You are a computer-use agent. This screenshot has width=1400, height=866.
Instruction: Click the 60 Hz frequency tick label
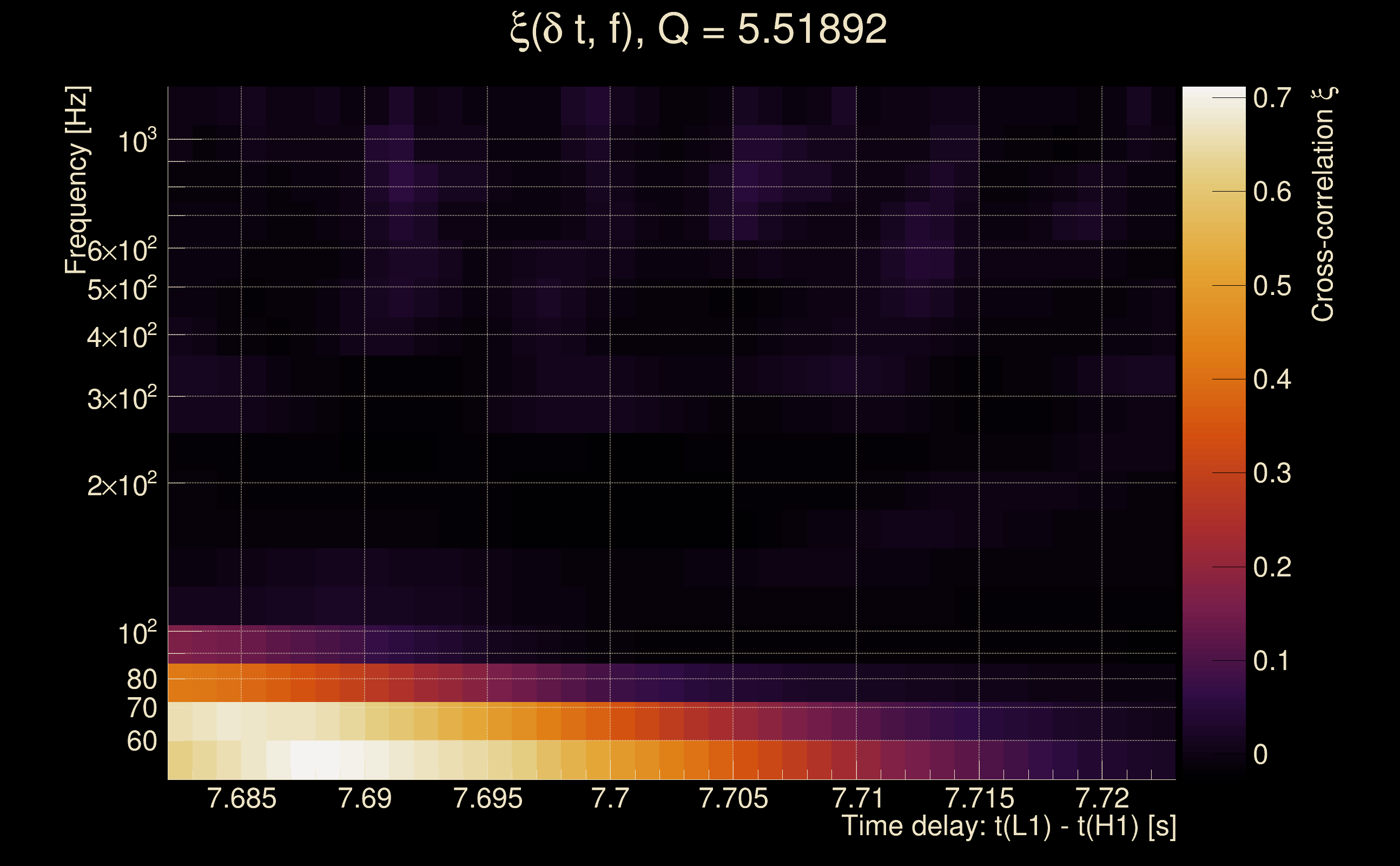141,742
